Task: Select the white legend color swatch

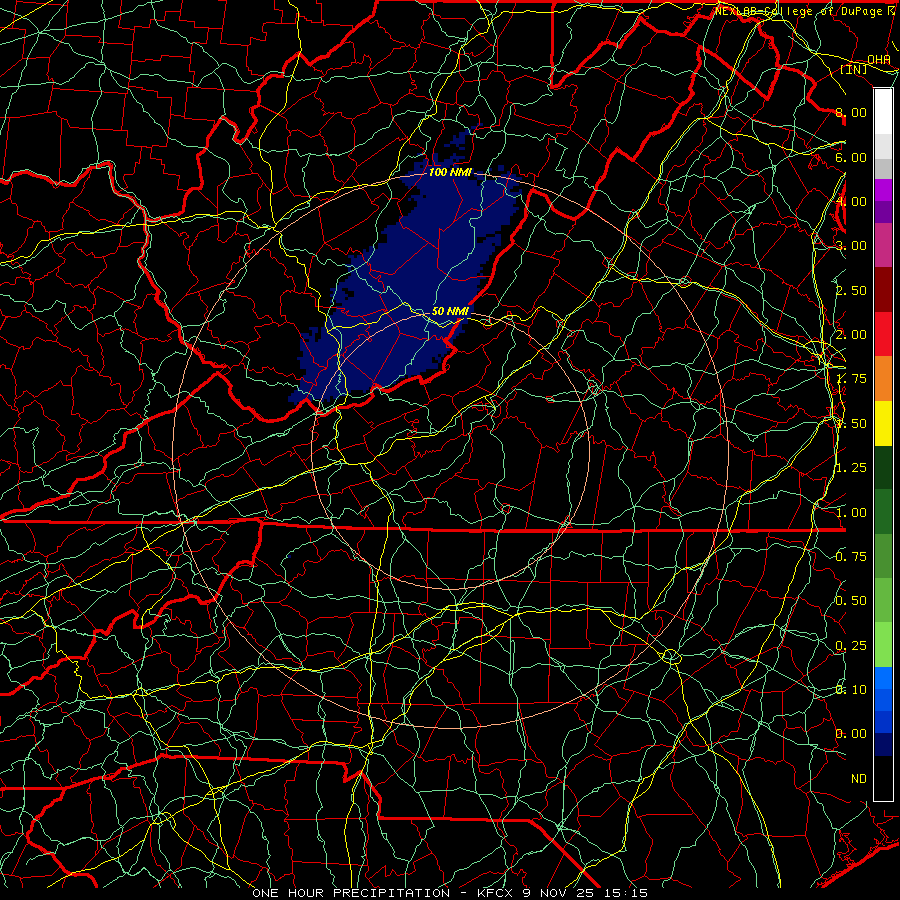Action: (x=883, y=111)
